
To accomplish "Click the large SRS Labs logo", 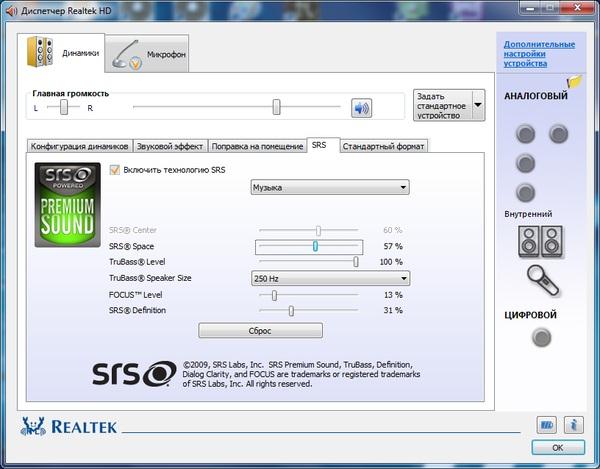I will coord(134,374).
